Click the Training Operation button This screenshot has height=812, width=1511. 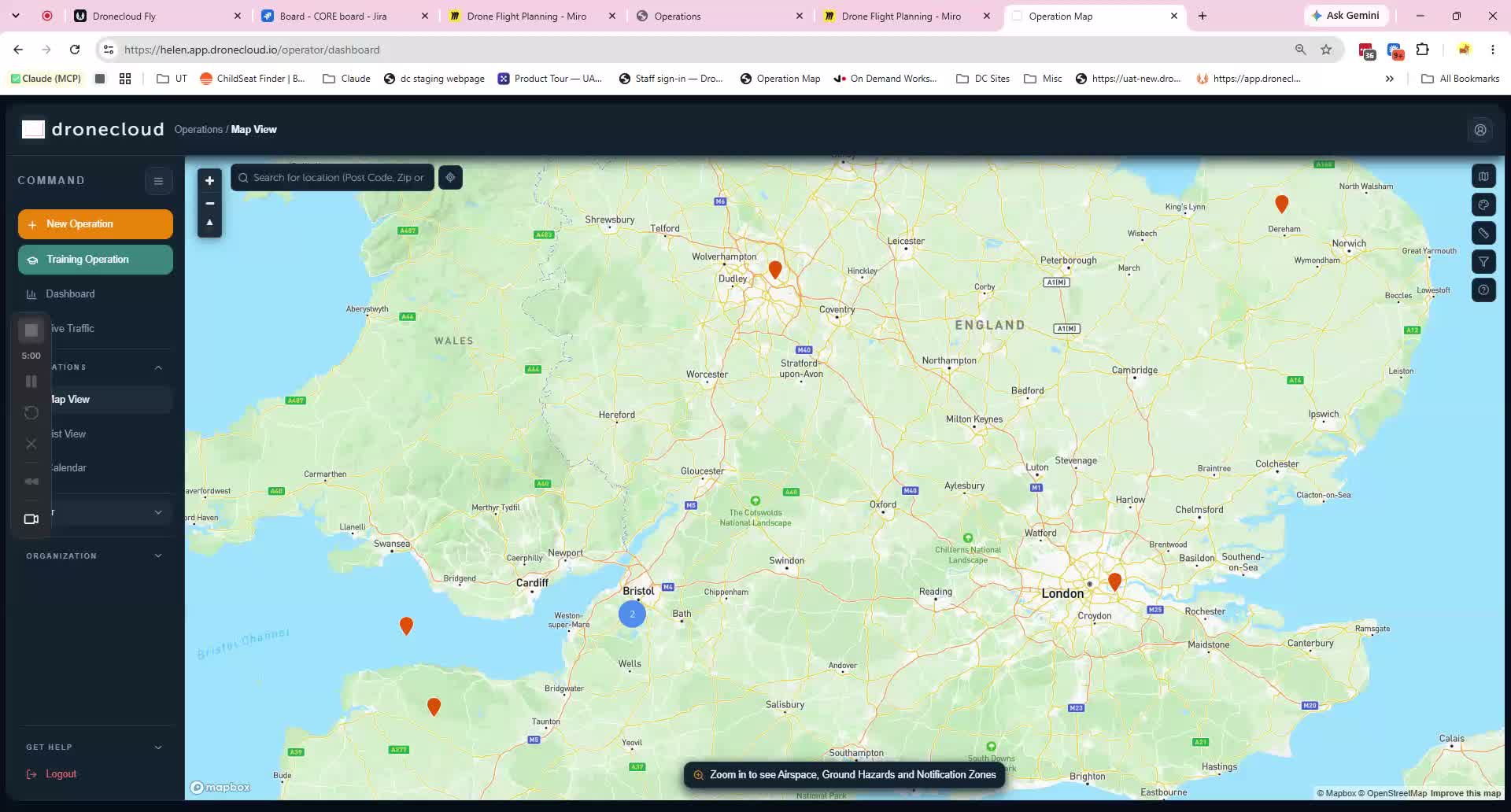tap(95, 260)
